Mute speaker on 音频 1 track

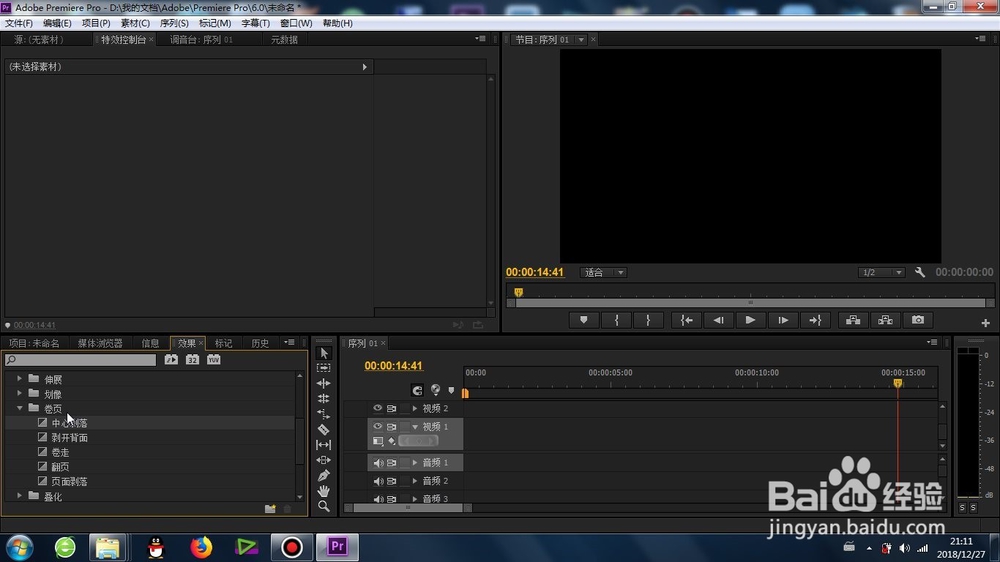pos(378,462)
